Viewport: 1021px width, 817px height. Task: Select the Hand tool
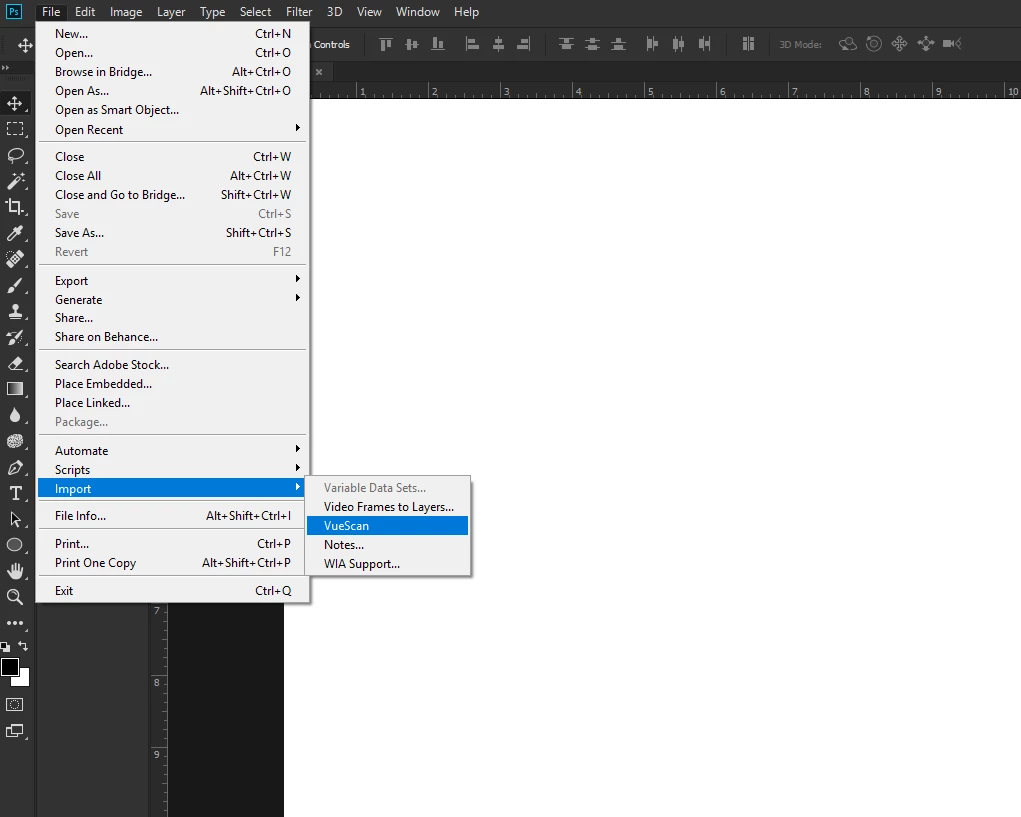pos(14,571)
